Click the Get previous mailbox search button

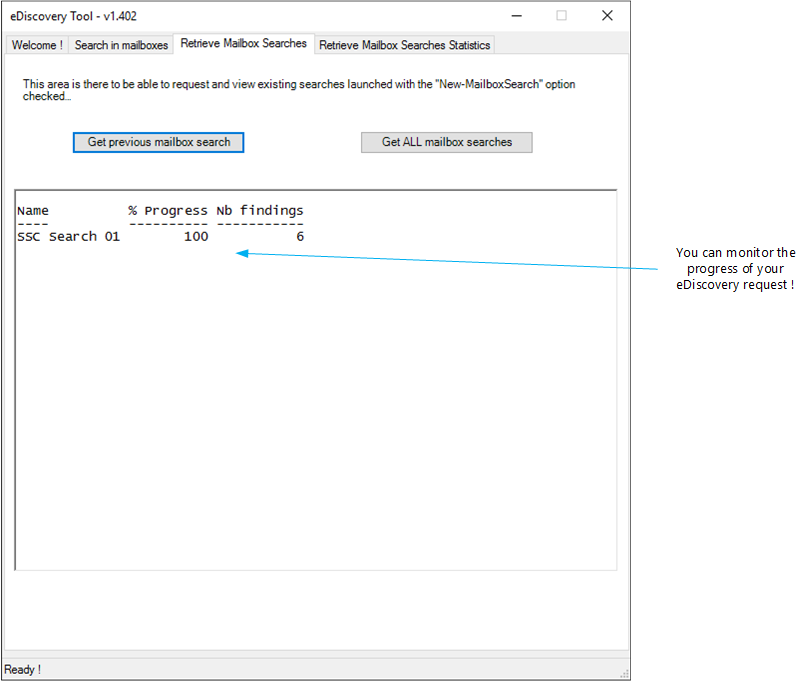click(x=158, y=142)
